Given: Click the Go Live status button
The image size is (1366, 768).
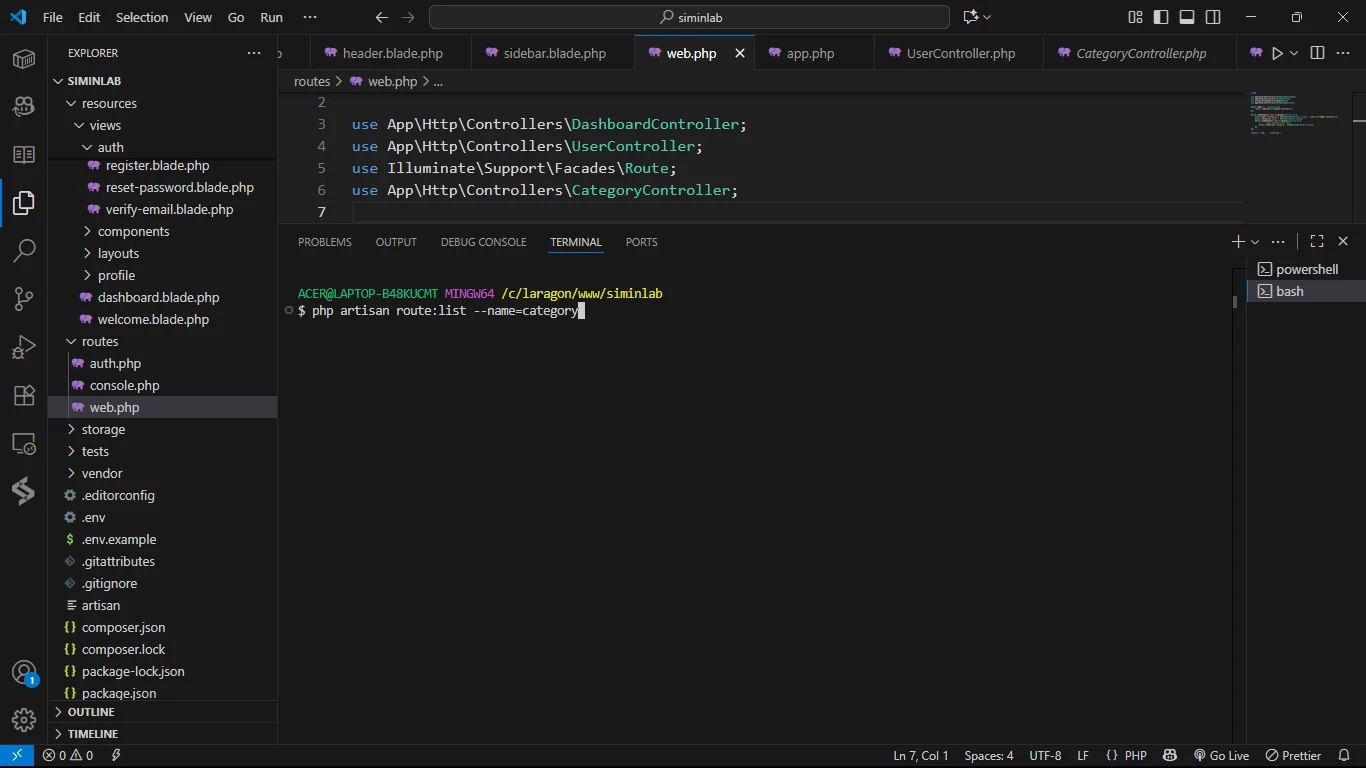Looking at the screenshot, I should (1221, 755).
